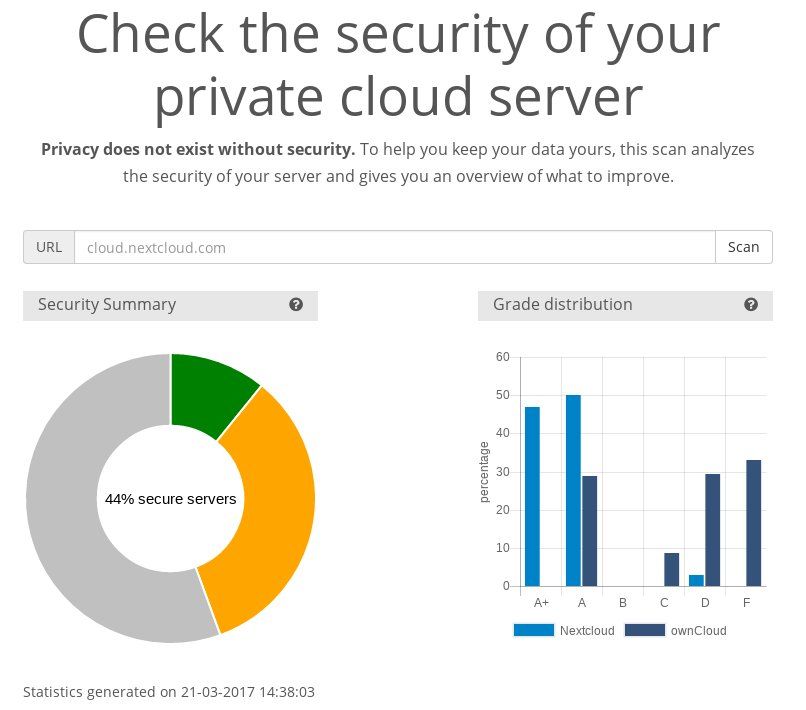This screenshot has width=806, height=710.
Task: Toggle ownCloud legend color box
Action: 645,630
